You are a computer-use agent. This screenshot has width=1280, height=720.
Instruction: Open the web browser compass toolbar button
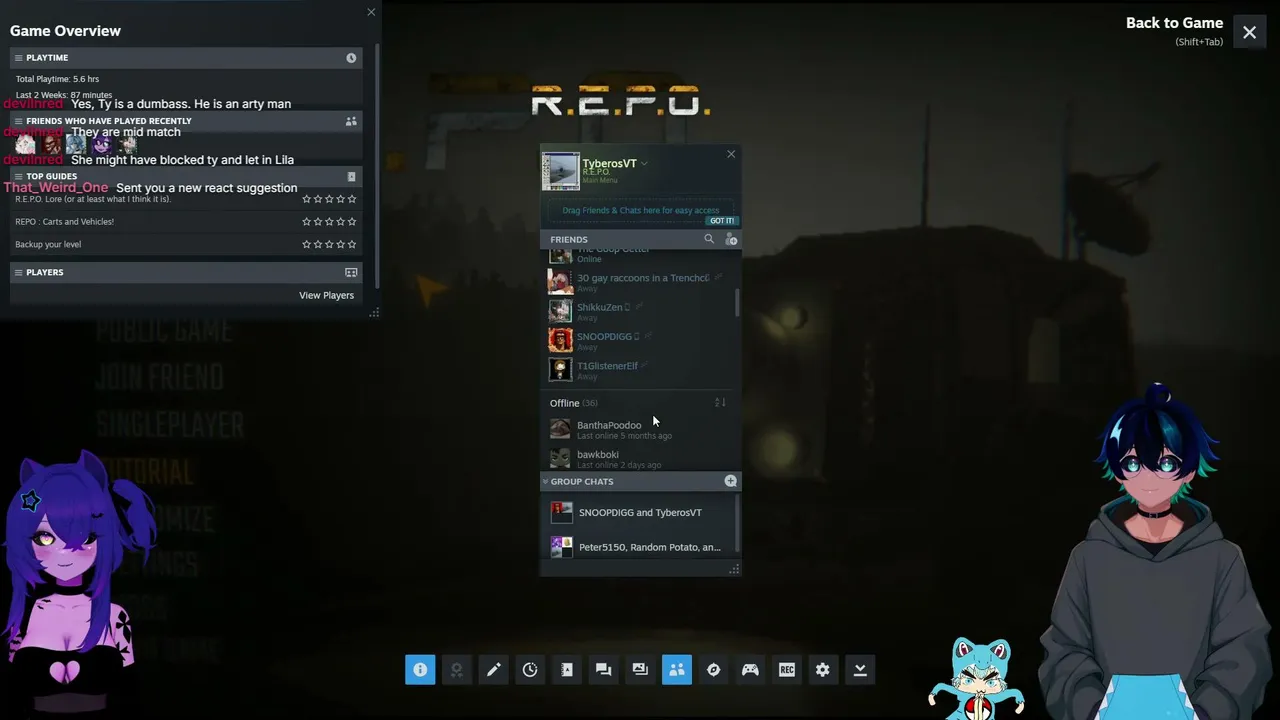pos(713,670)
